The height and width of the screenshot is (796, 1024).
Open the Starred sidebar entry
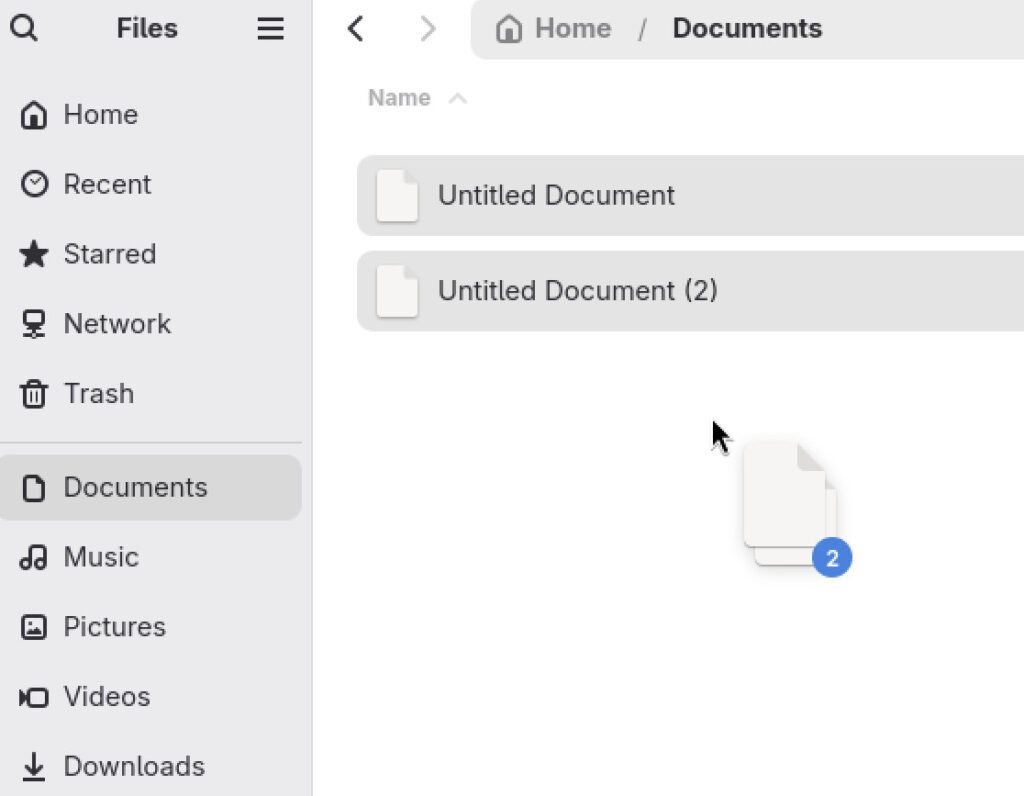coord(151,254)
